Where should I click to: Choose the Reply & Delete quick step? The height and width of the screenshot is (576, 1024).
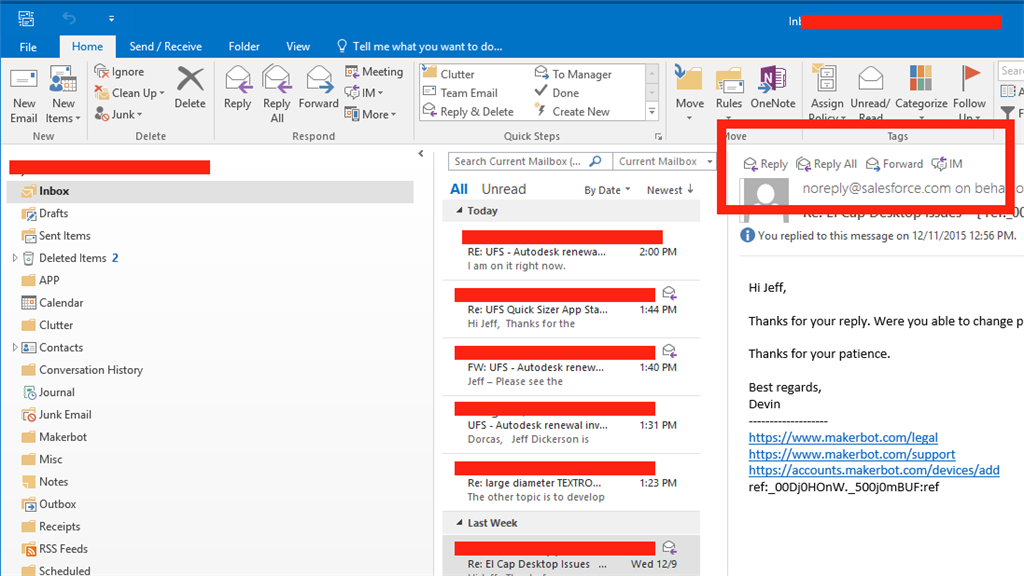tap(468, 112)
